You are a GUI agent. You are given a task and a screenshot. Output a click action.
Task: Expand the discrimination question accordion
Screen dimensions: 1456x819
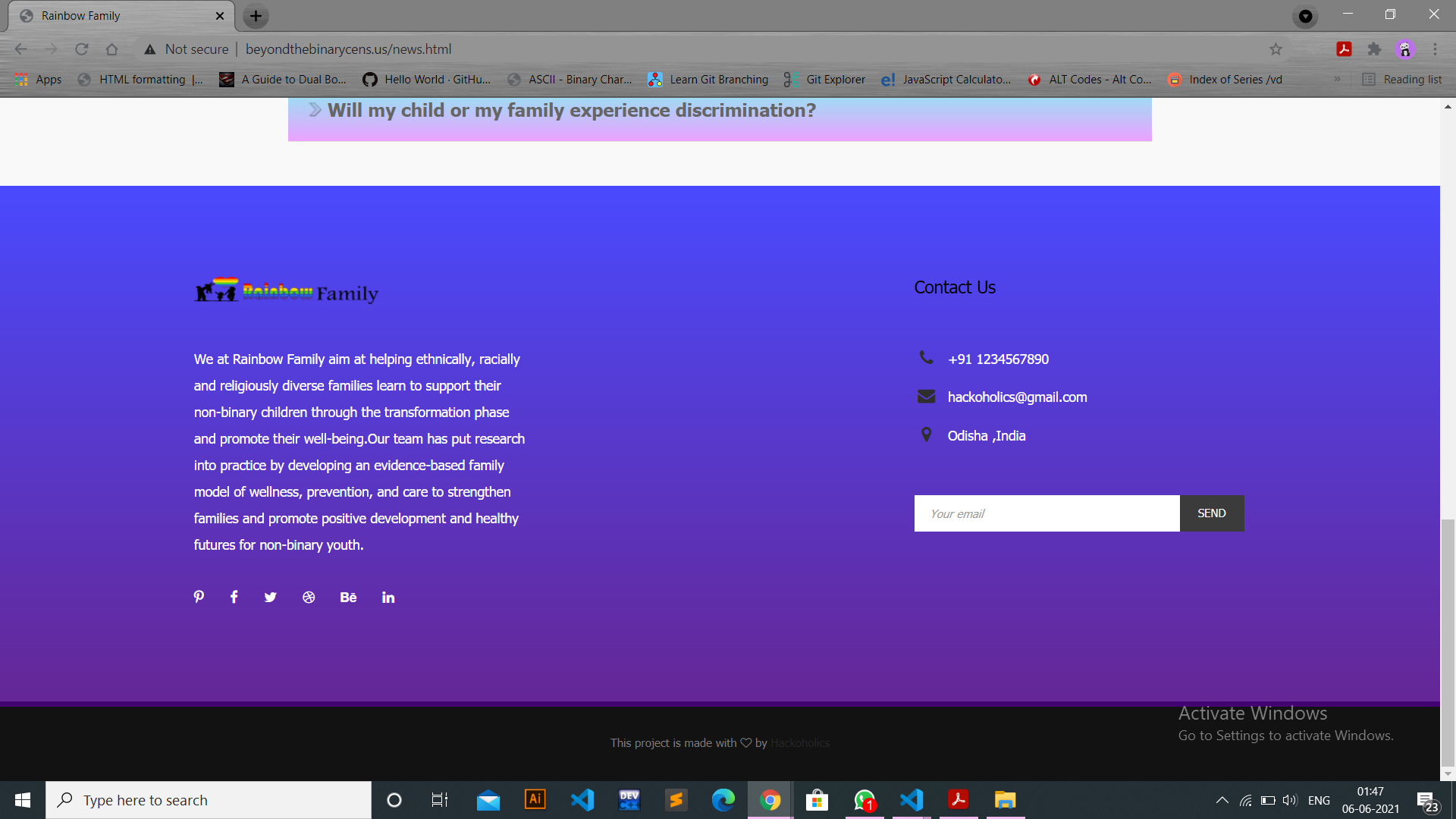coord(571,111)
